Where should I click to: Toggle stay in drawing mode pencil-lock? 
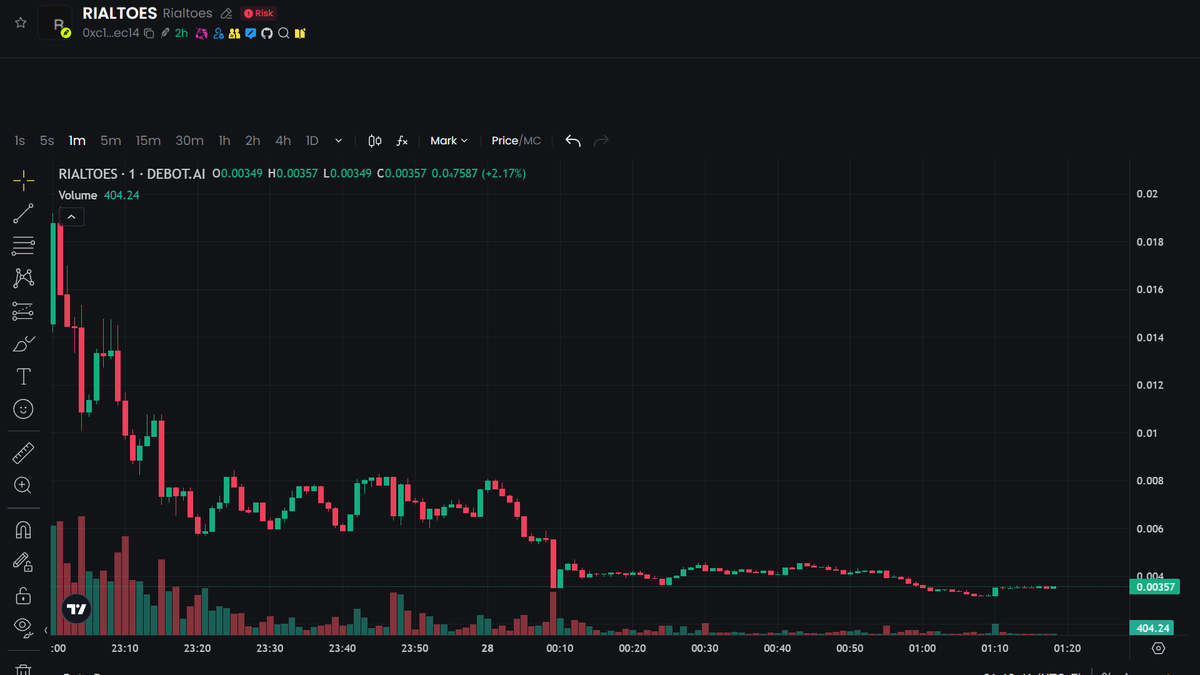coord(23,562)
